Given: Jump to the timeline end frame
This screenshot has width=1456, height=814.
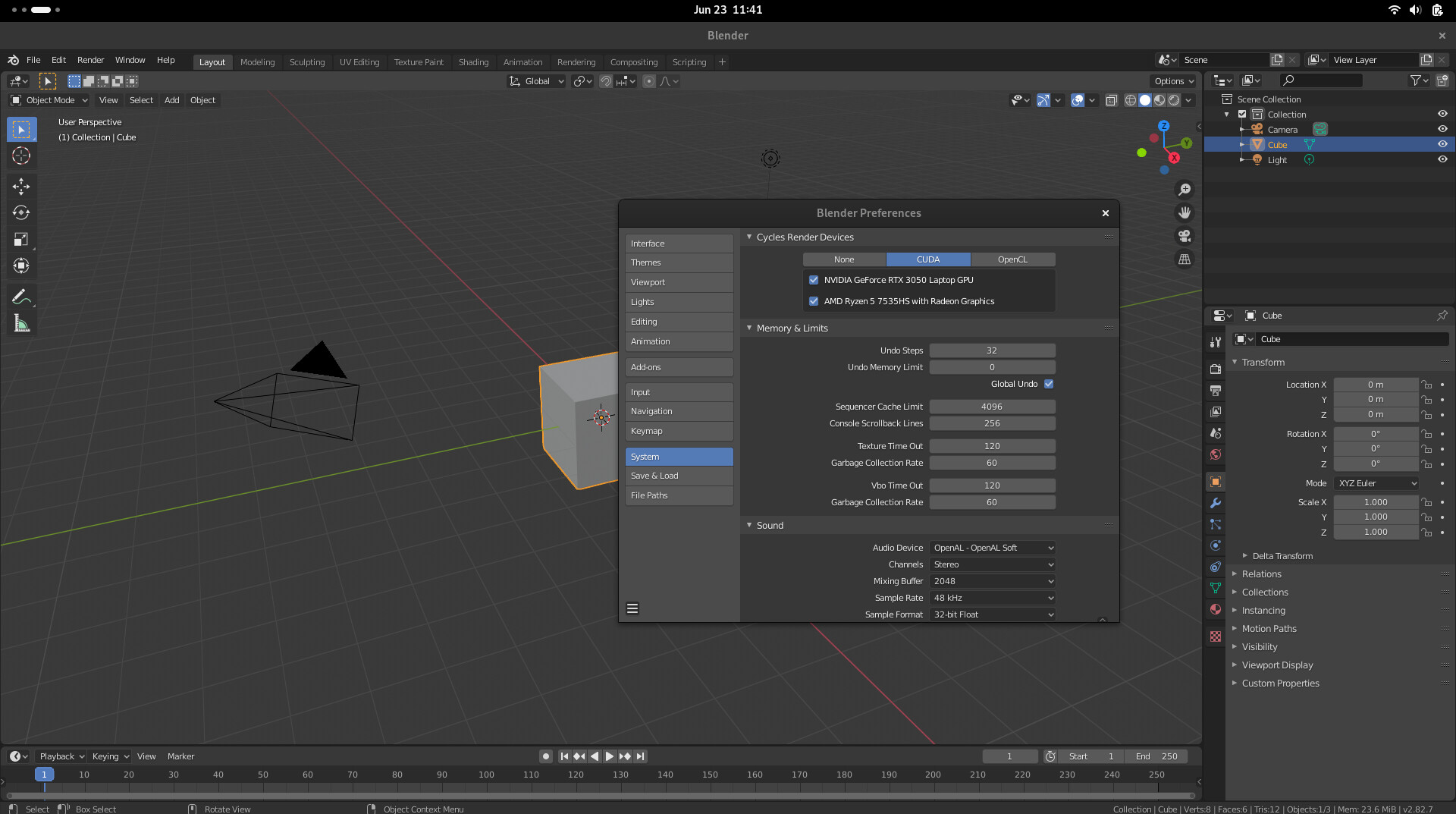Looking at the screenshot, I should click(641, 756).
